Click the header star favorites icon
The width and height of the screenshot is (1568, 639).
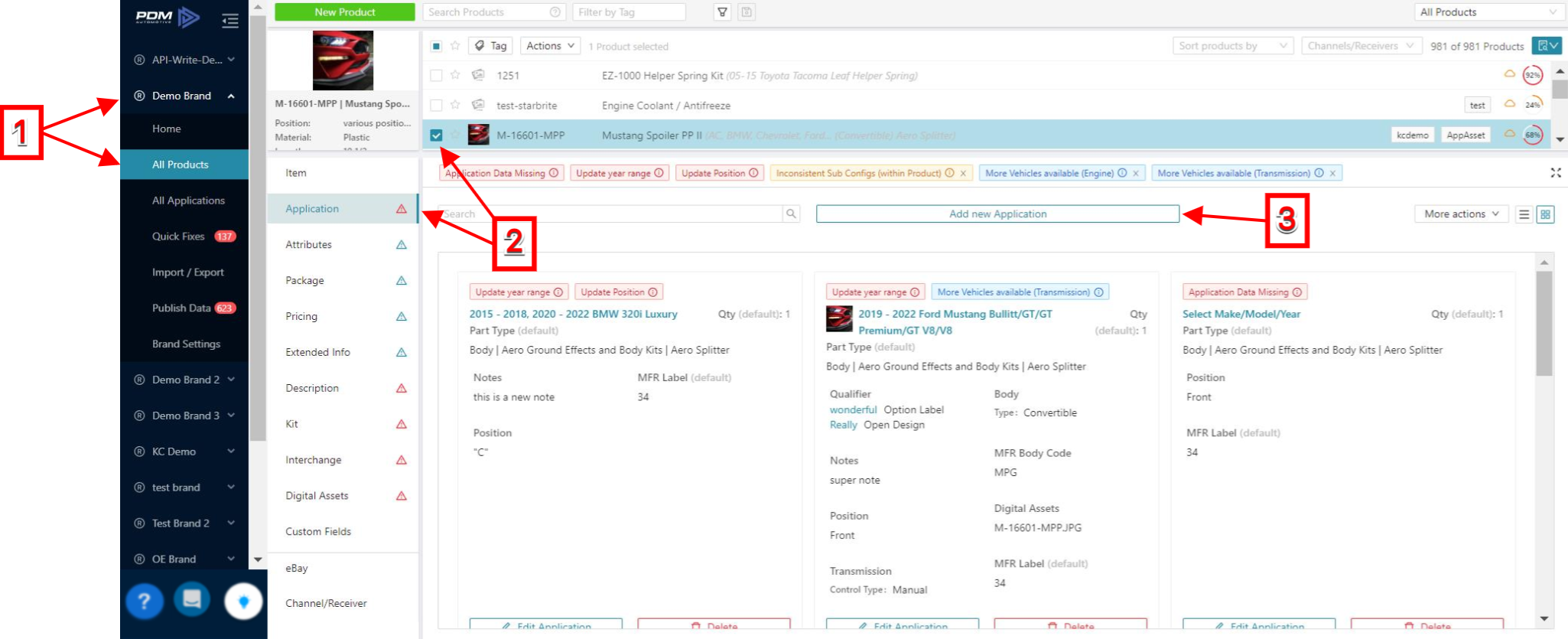point(455,46)
